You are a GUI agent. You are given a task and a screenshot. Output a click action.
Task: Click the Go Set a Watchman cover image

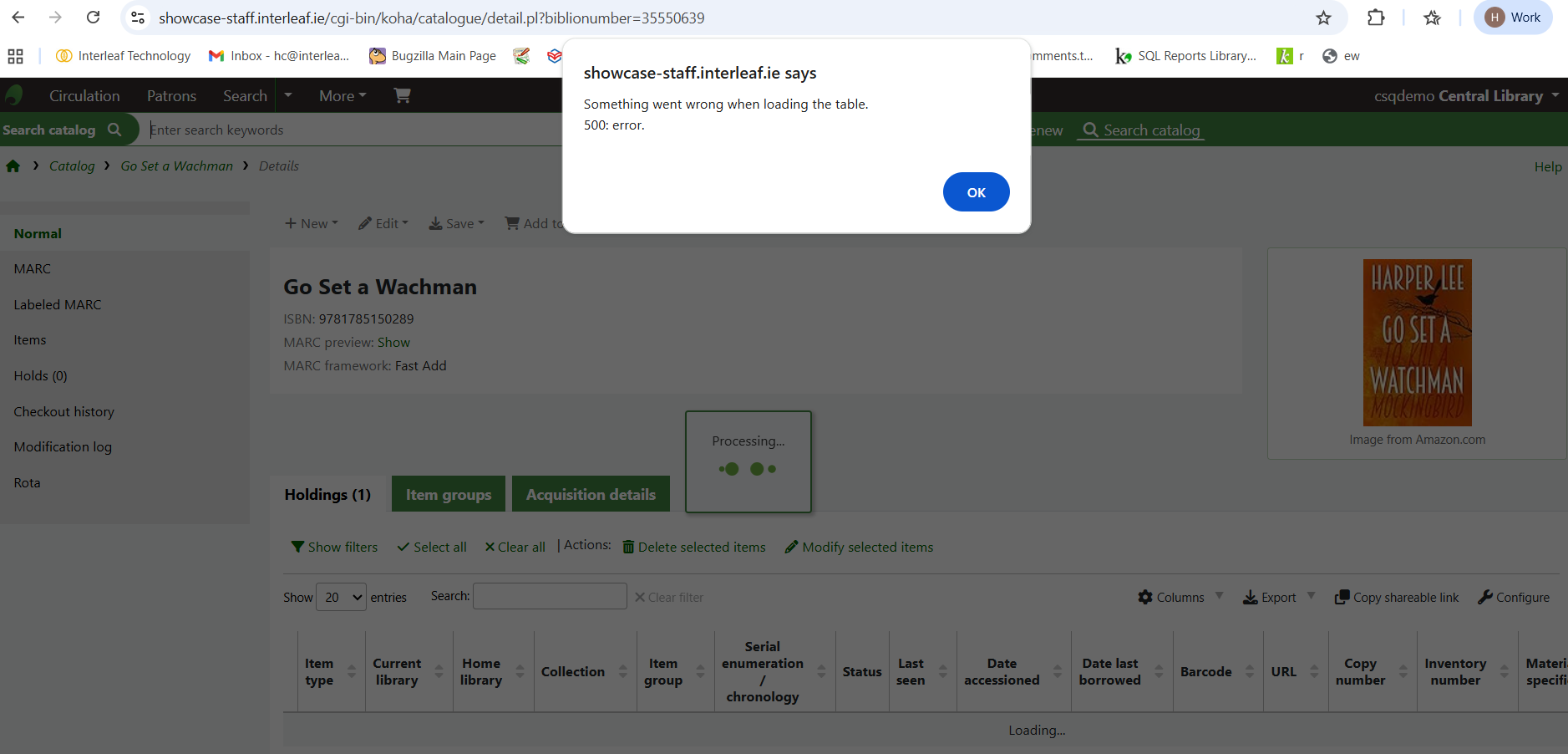click(1417, 342)
